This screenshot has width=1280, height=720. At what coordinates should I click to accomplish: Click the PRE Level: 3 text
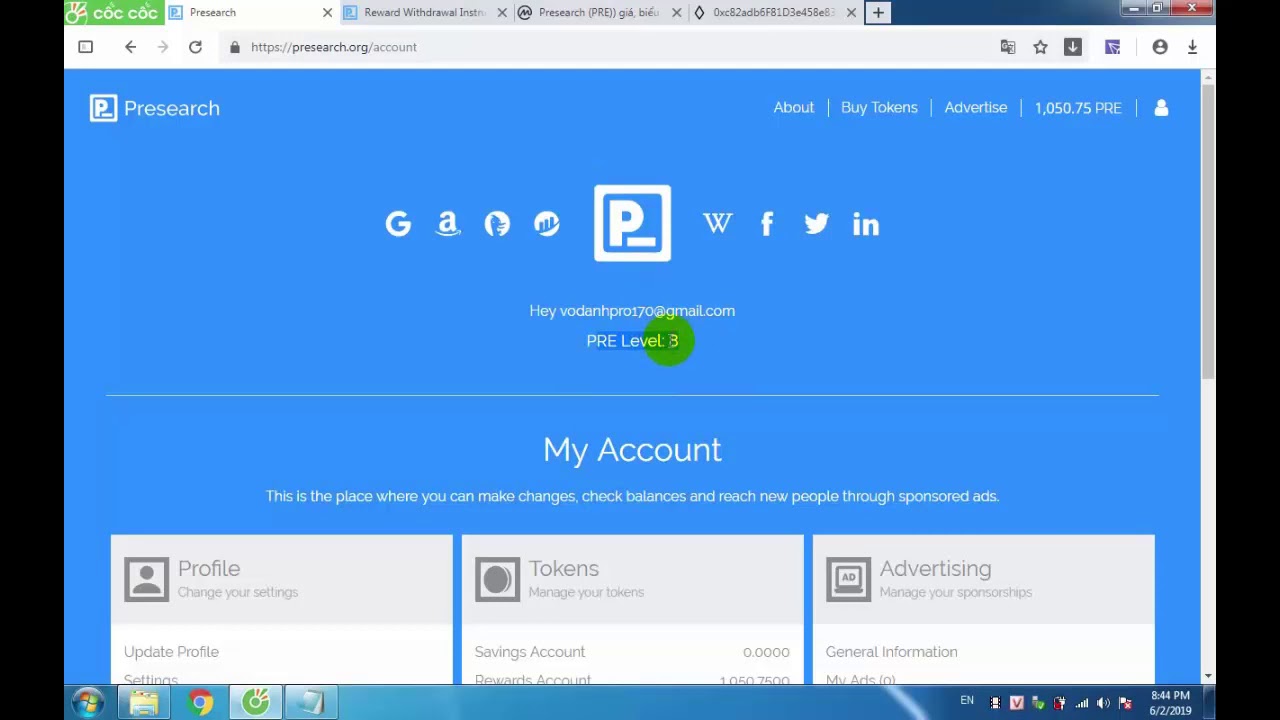[632, 341]
